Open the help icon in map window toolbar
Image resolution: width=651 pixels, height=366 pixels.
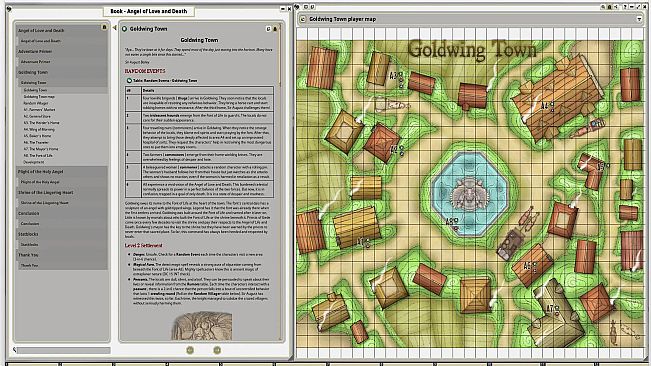(625, 7)
